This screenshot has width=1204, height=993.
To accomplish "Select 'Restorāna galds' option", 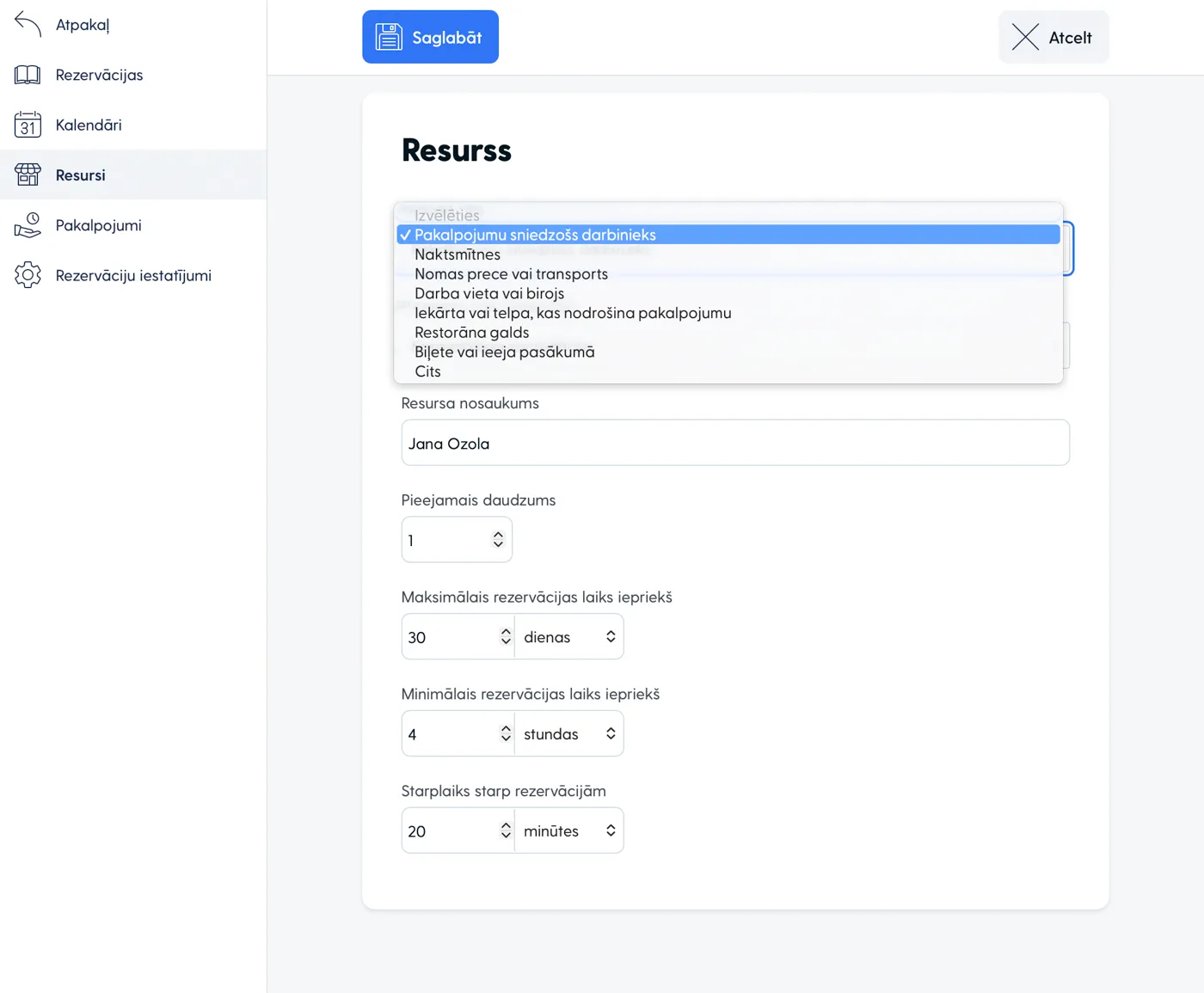I will pos(471,333).
